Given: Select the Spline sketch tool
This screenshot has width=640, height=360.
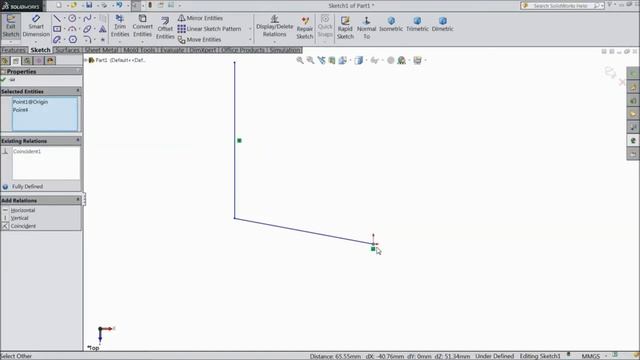Looking at the screenshot, I should [87, 18].
